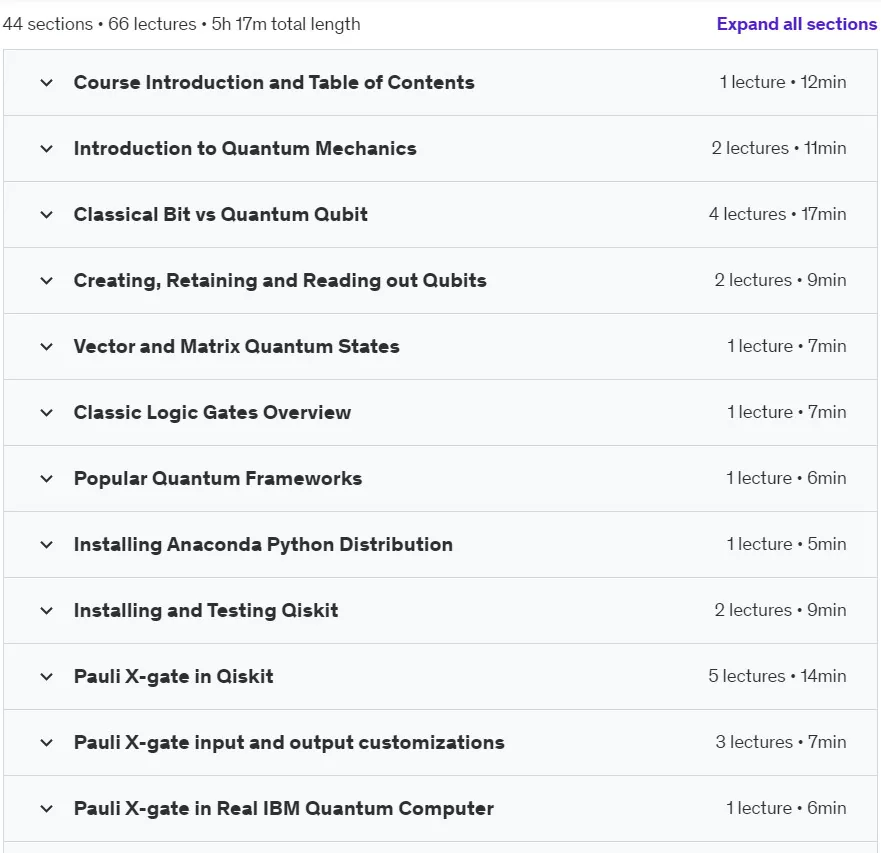Viewport: 881px width, 853px height.
Task: Open Installing and Testing Qiskit section title
Action: 206,611
